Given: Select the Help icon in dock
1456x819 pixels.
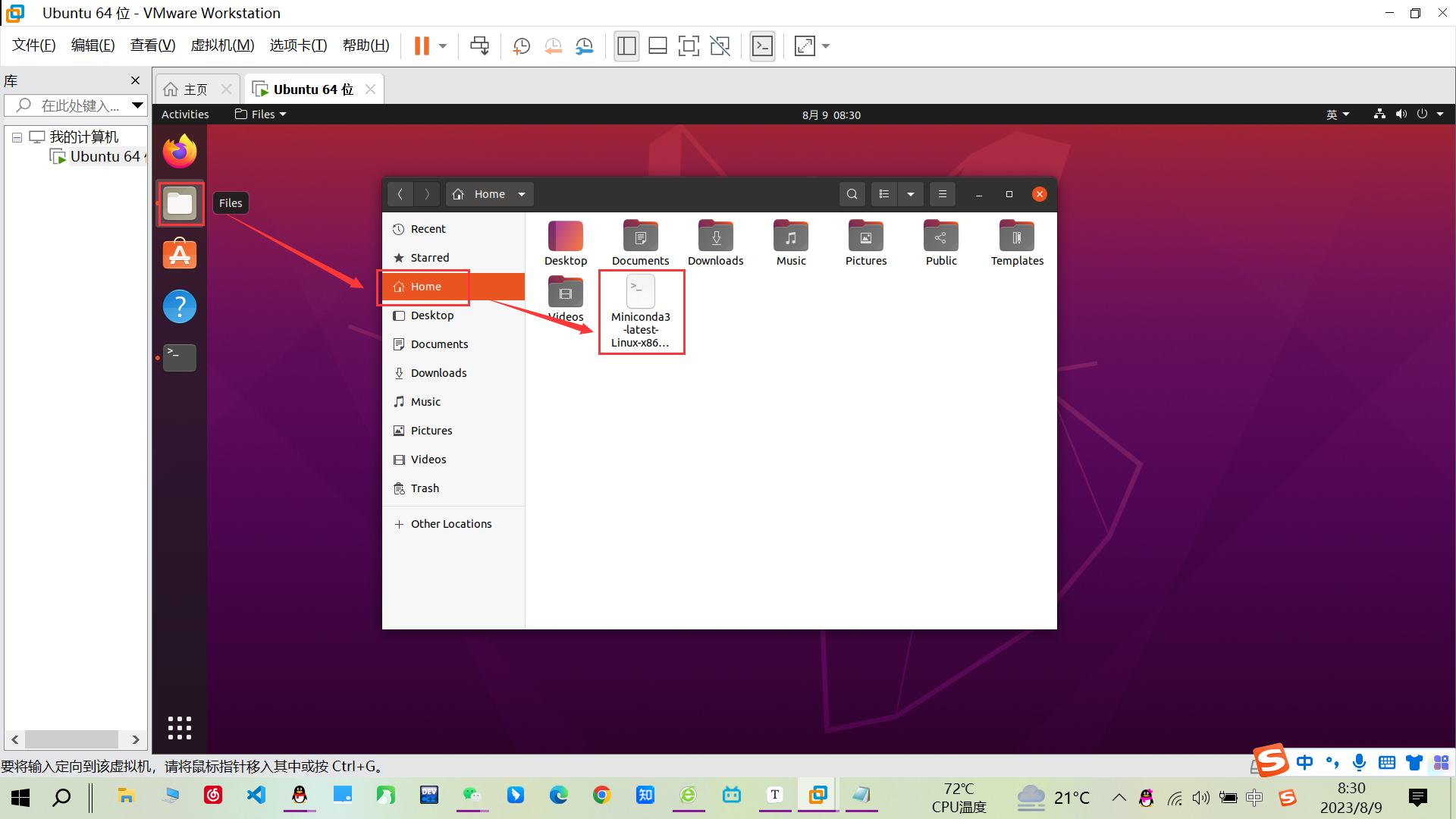Looking at the screenshot, I should pyautogui.click(x=179, y=305).
